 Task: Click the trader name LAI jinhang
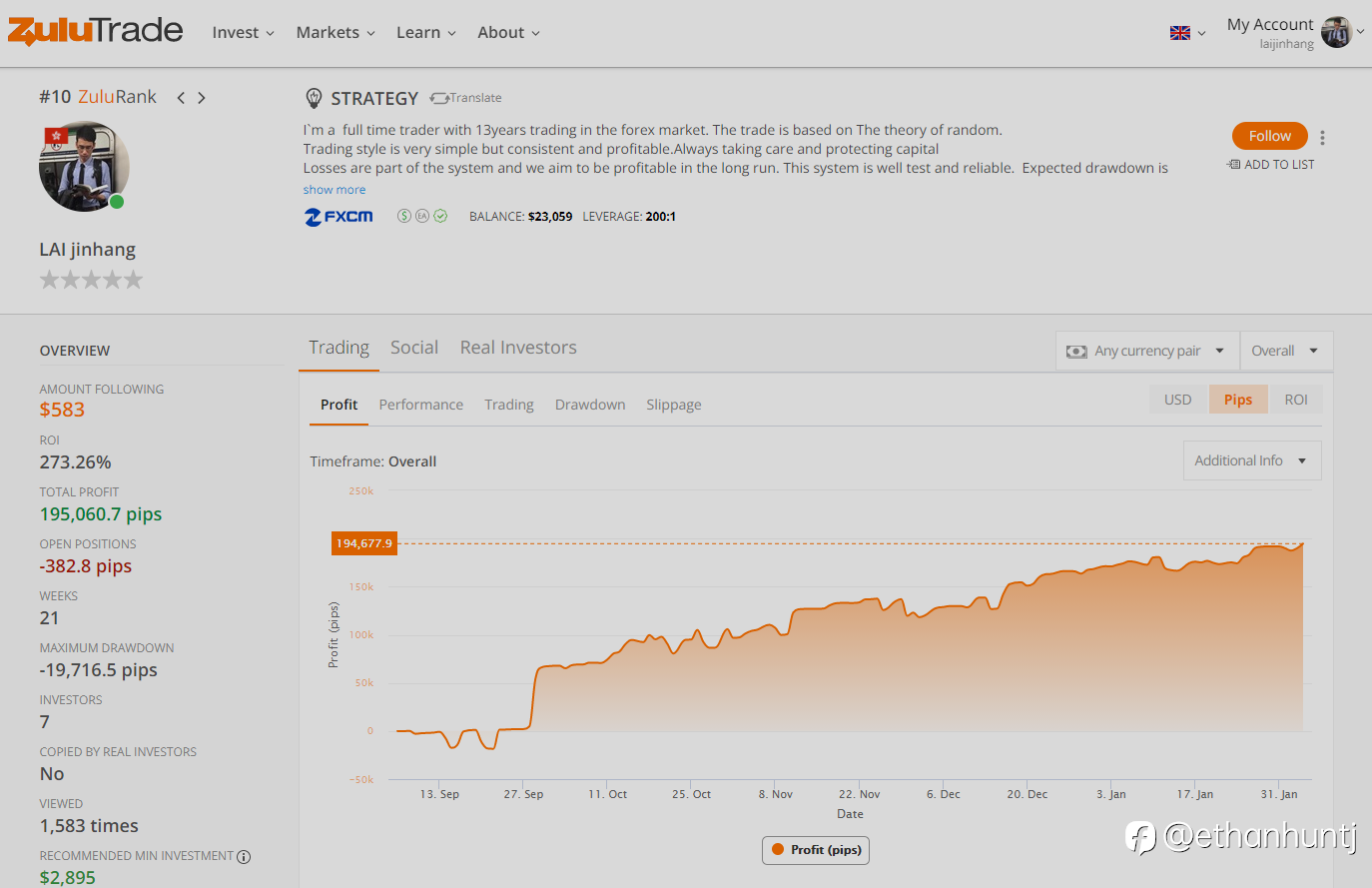87,250
